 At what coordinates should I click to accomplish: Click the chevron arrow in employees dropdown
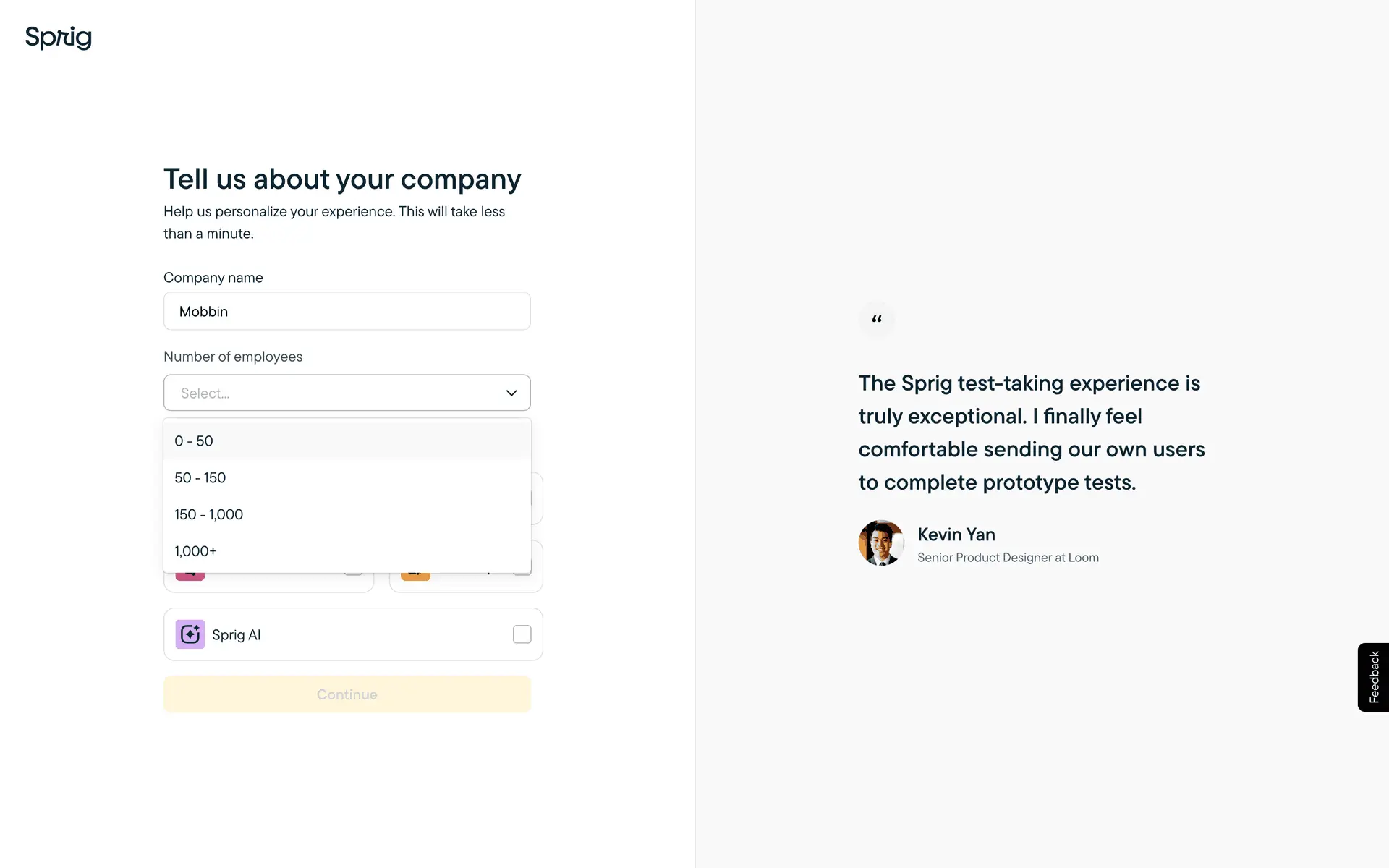[511, 393]
